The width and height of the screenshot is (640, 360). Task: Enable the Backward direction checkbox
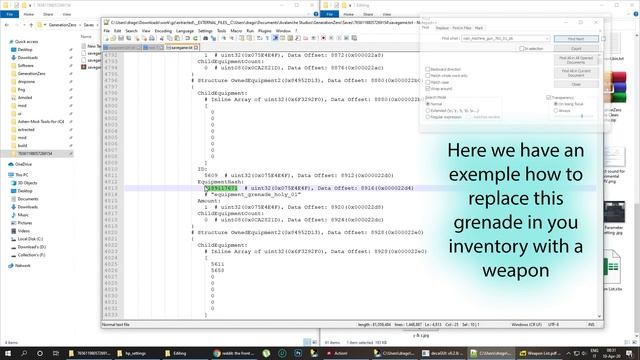click(428, 69)
